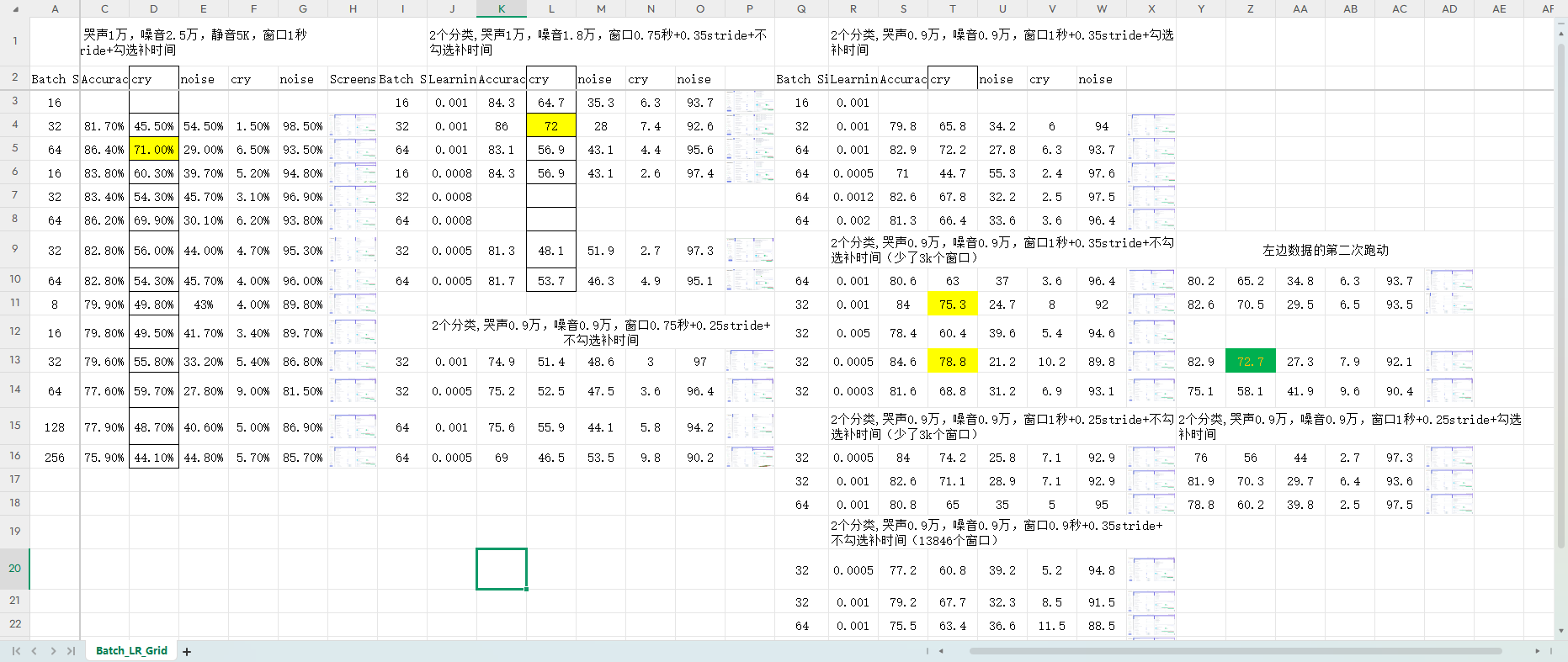The image size is (1568, 662).
Task: Add a new sheet with plus icon
Action: pyautogui.click(x=187, y=652)
